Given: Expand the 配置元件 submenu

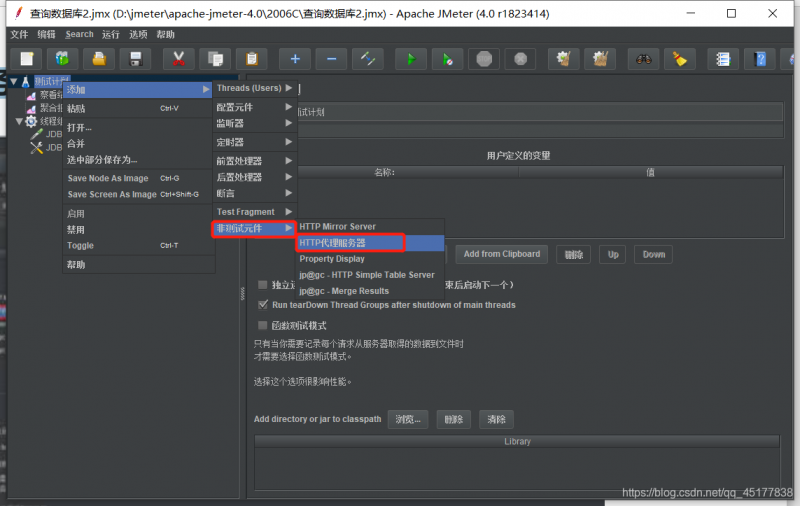Looking at the screenshot, I should [254, 107].
